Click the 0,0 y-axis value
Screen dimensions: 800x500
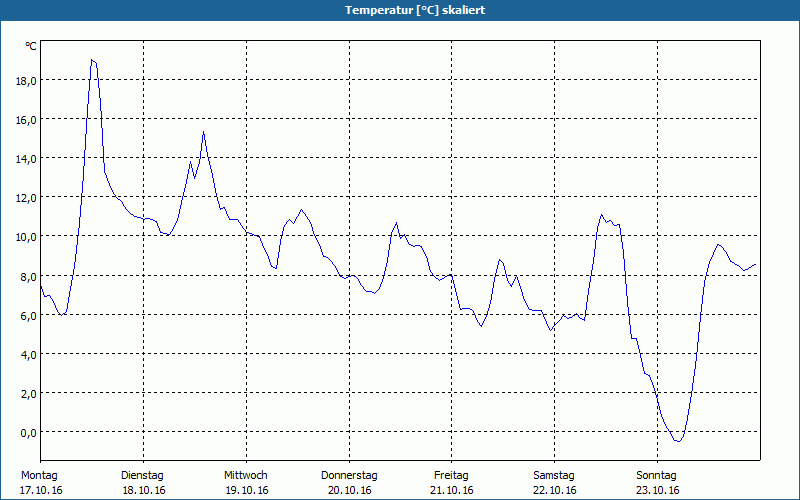click(28, 433)
